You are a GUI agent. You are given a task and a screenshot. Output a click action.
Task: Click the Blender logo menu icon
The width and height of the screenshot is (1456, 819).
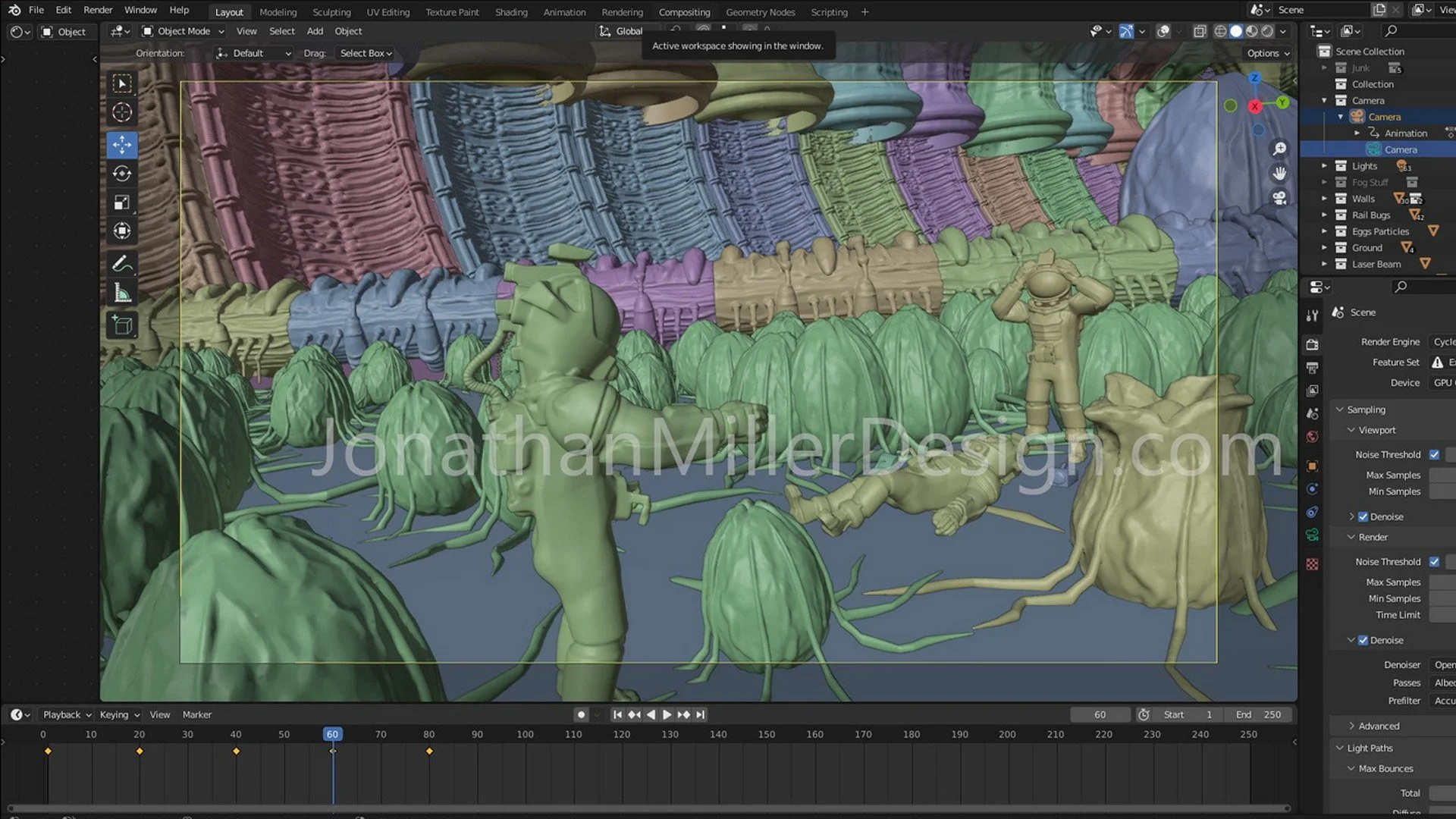(x=14, y=10)
